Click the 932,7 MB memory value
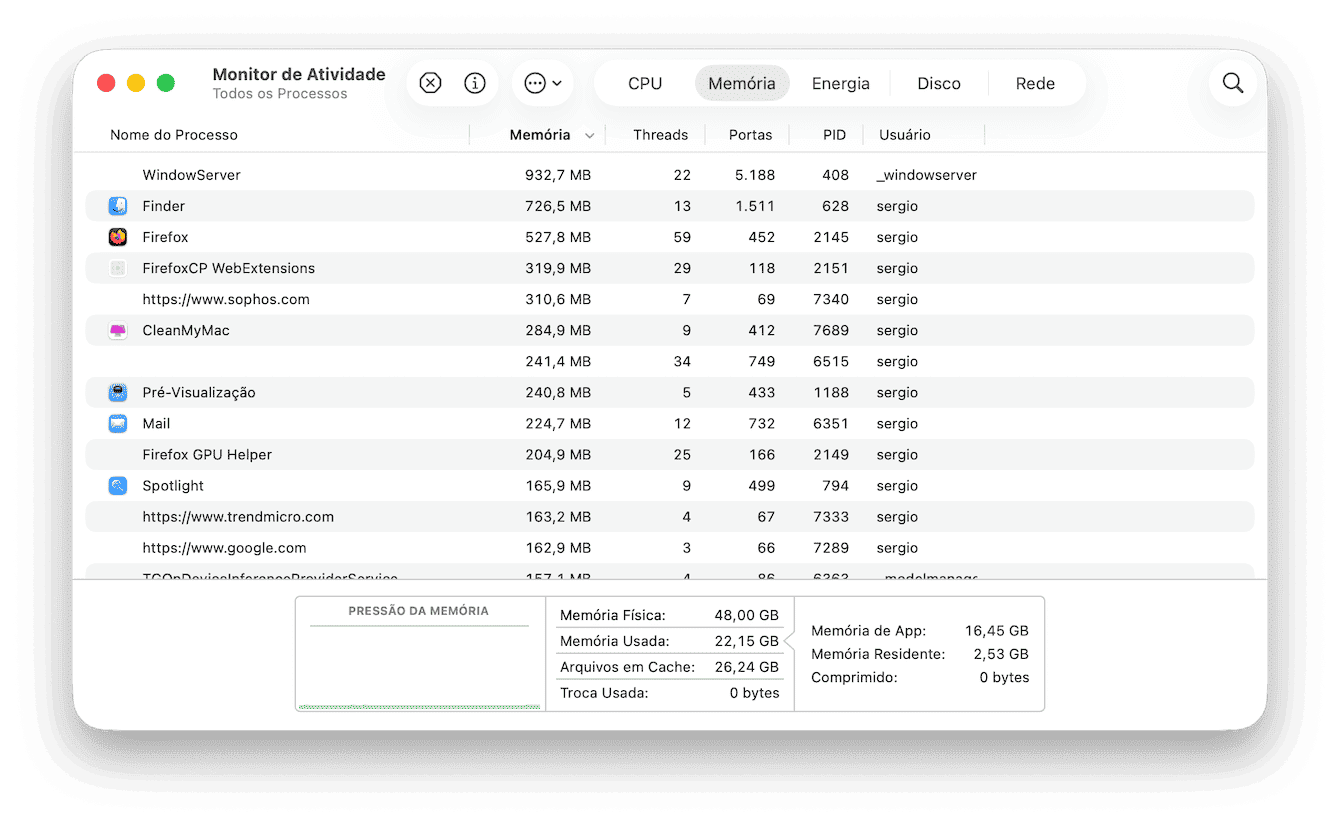 tap(558, 175)
